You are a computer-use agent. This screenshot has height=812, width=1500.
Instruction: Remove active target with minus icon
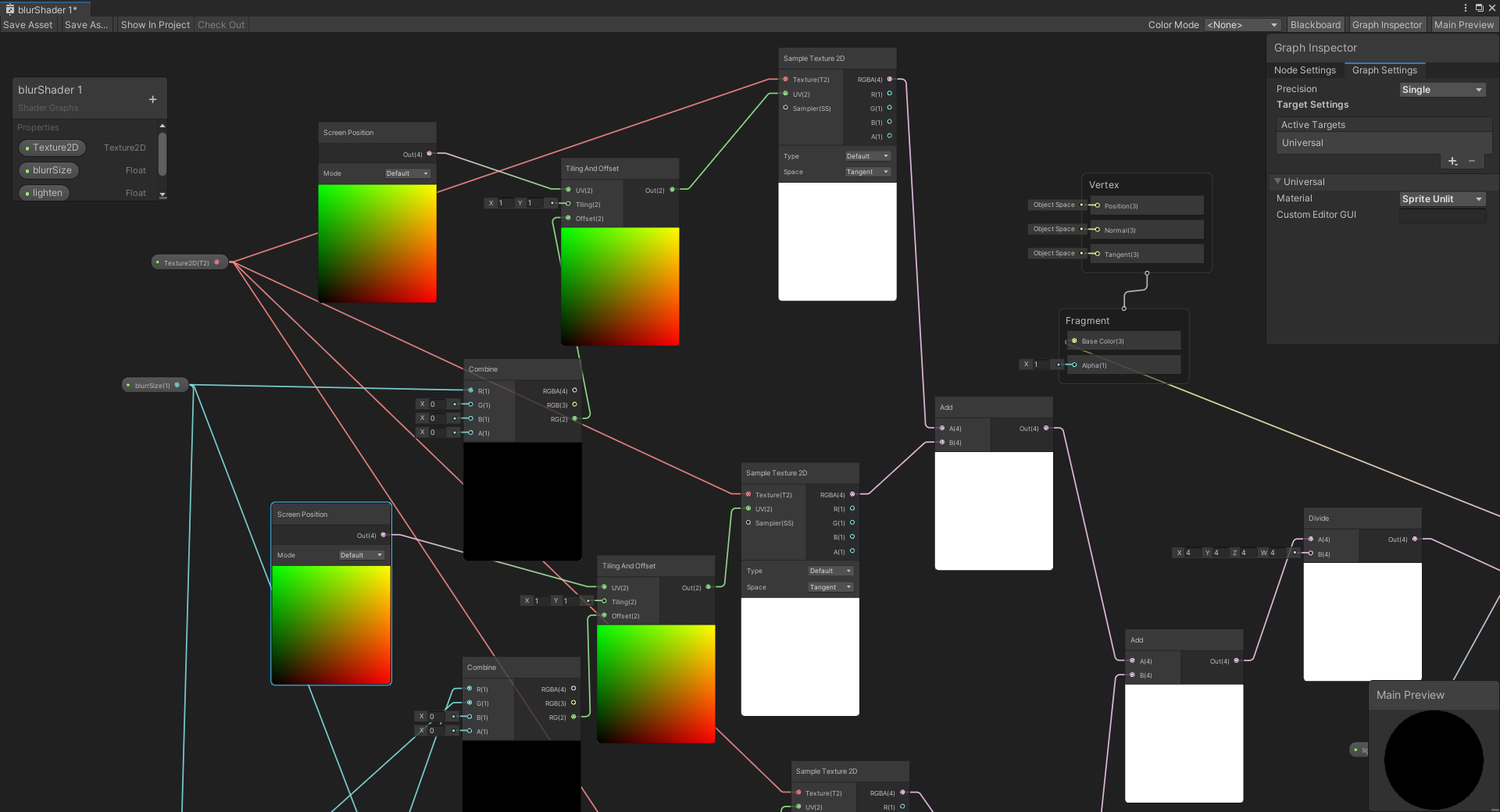coord(1472,161)
